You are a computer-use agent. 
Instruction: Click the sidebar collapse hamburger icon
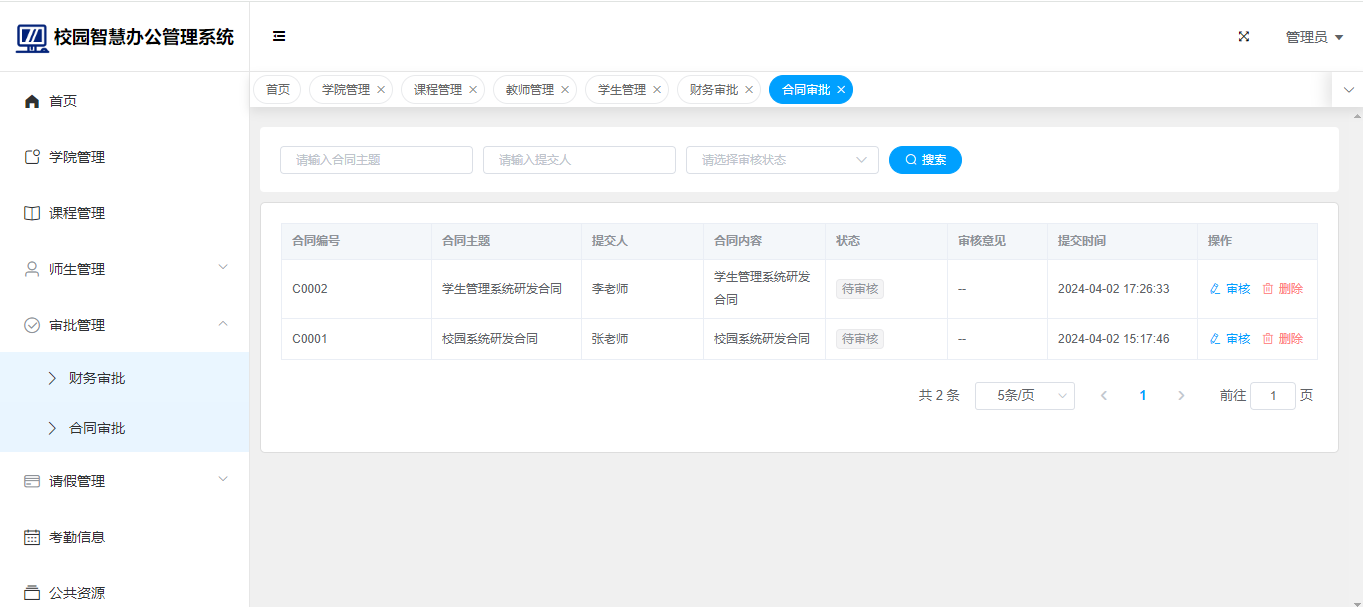[x=279, y=37]
